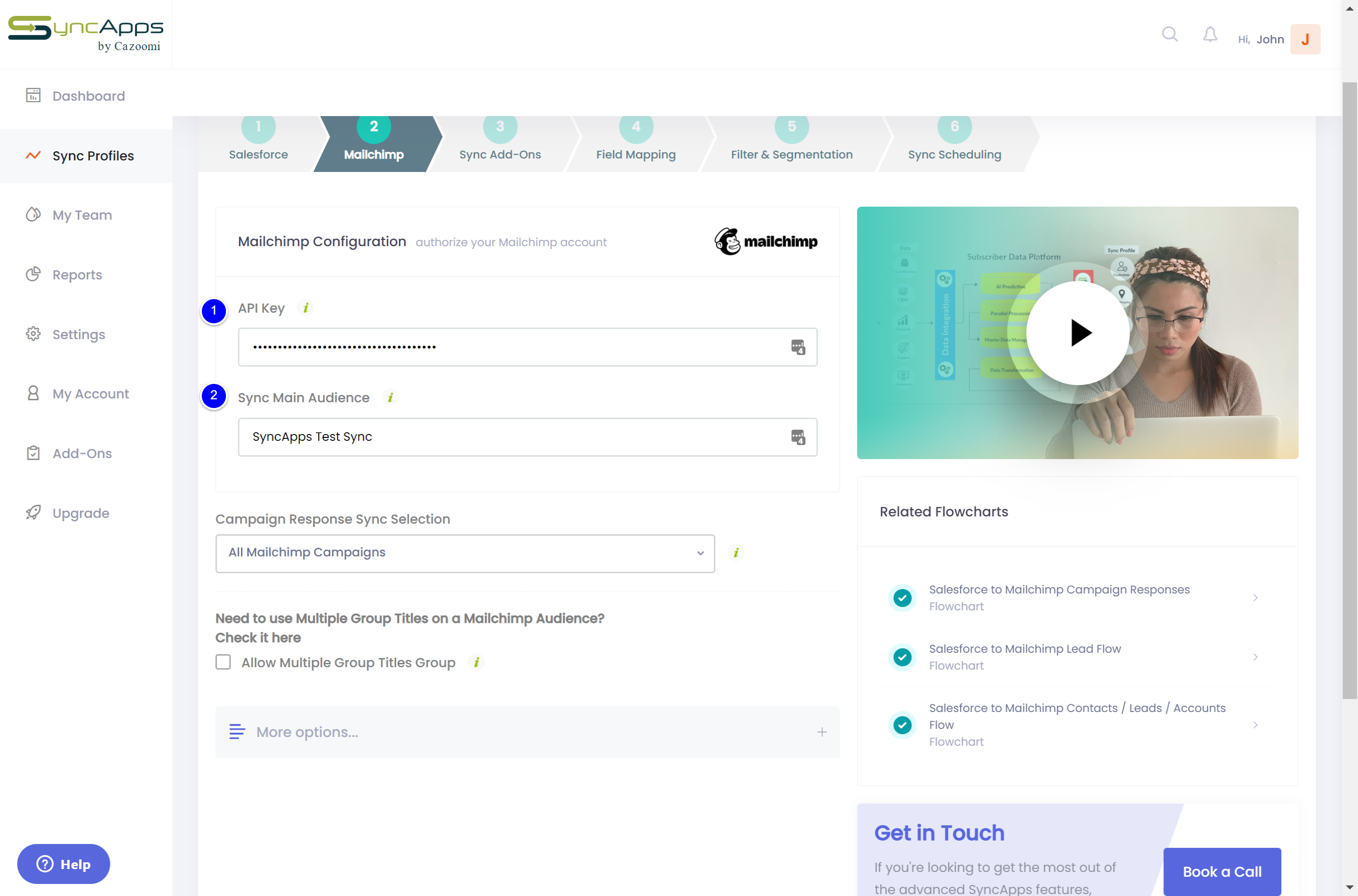Play the tutorial video

pos(1078,332)
